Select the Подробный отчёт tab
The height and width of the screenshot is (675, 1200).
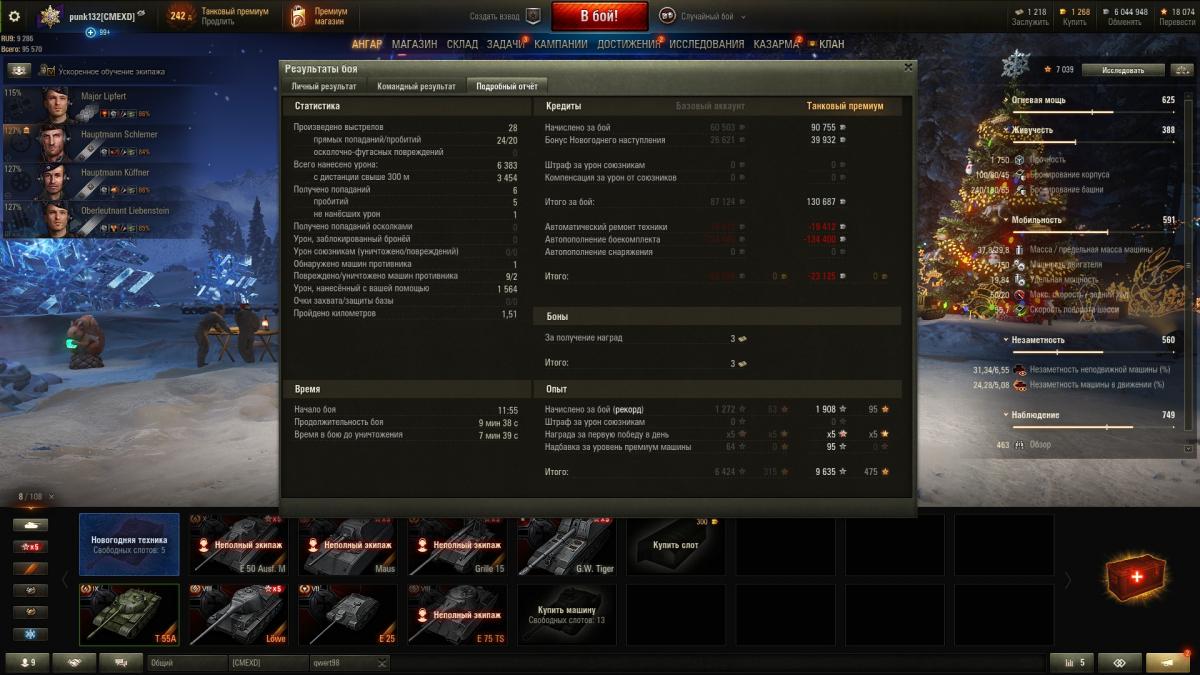pos(507,87)
